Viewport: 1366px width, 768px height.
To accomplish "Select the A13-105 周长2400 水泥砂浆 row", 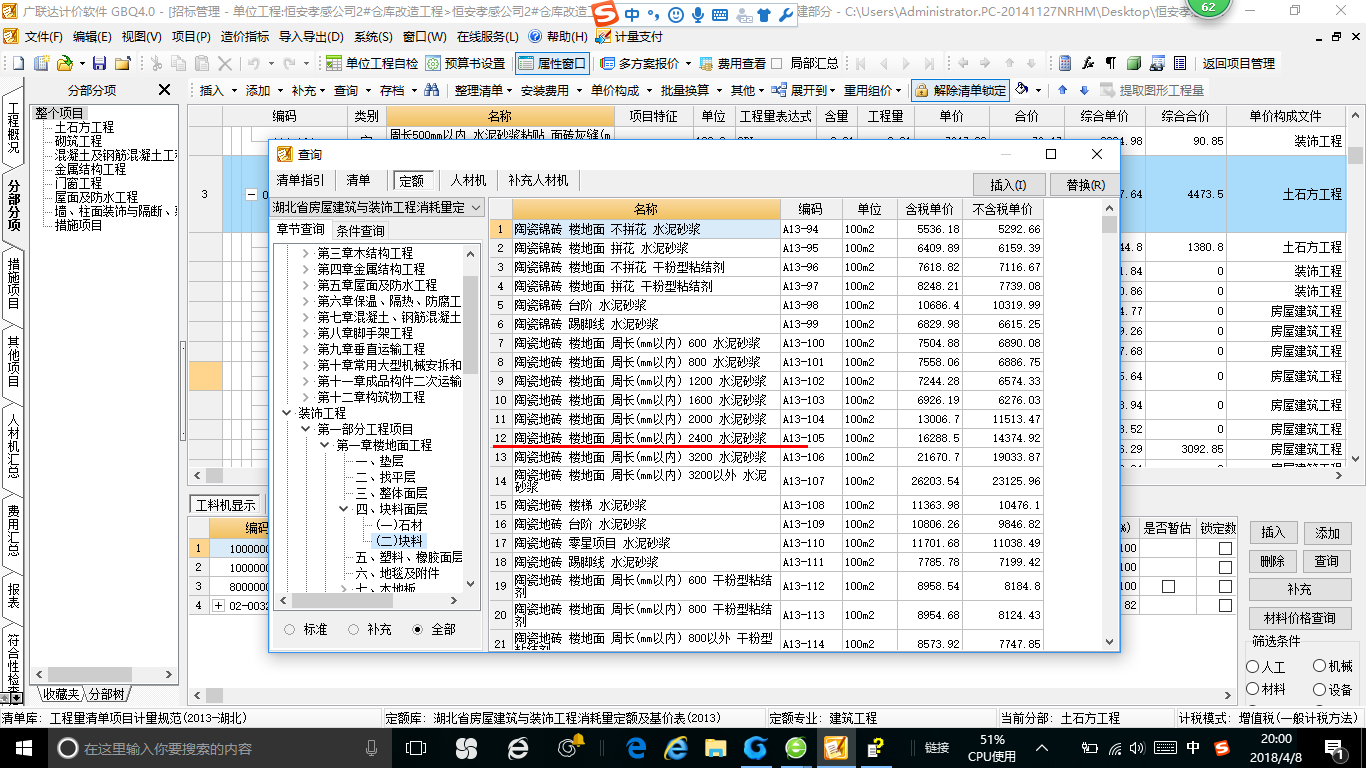I will pos(767,438).
